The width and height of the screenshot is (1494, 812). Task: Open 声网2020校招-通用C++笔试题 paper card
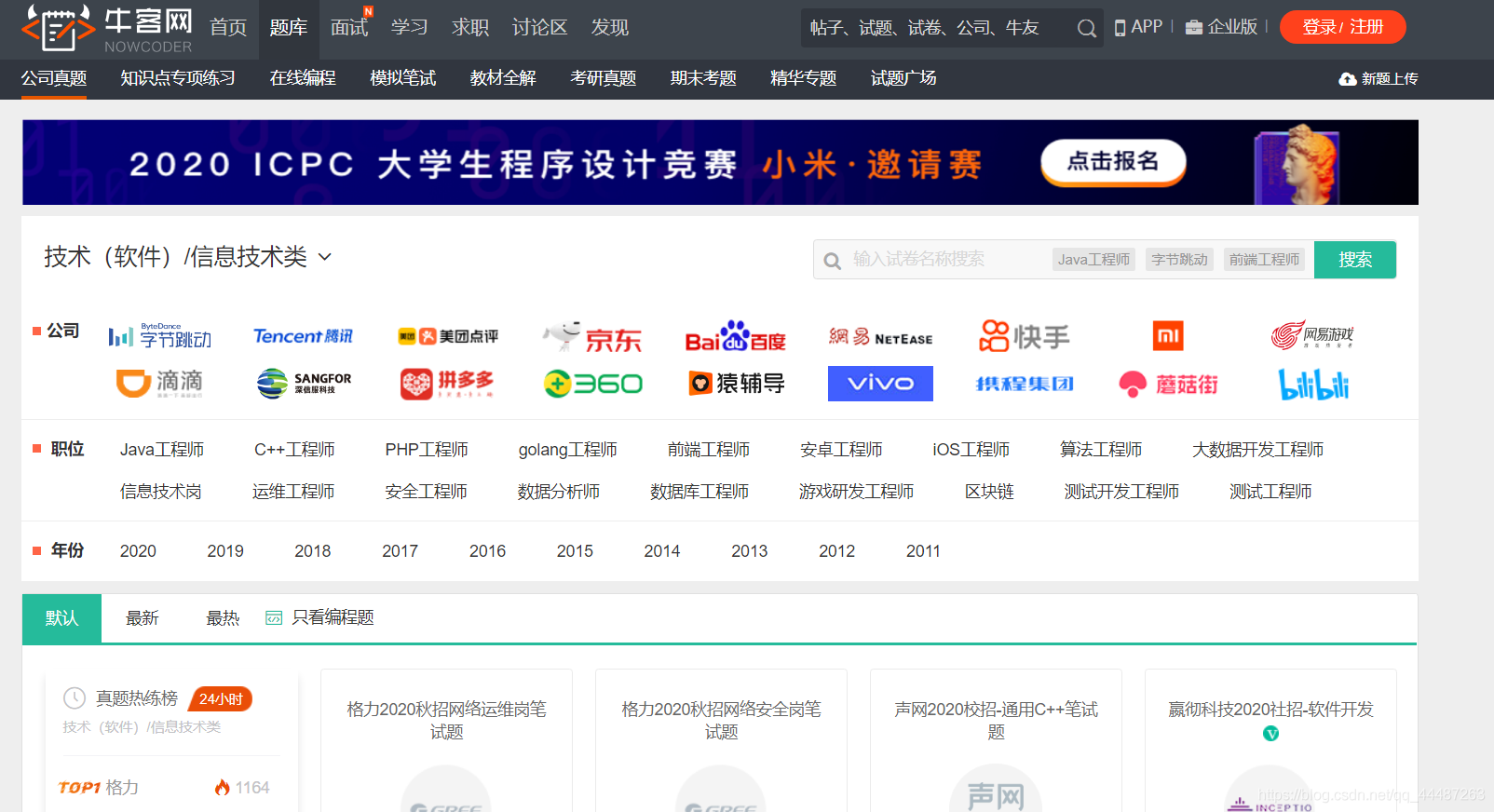pyautogui.click(x=996, y=740)
